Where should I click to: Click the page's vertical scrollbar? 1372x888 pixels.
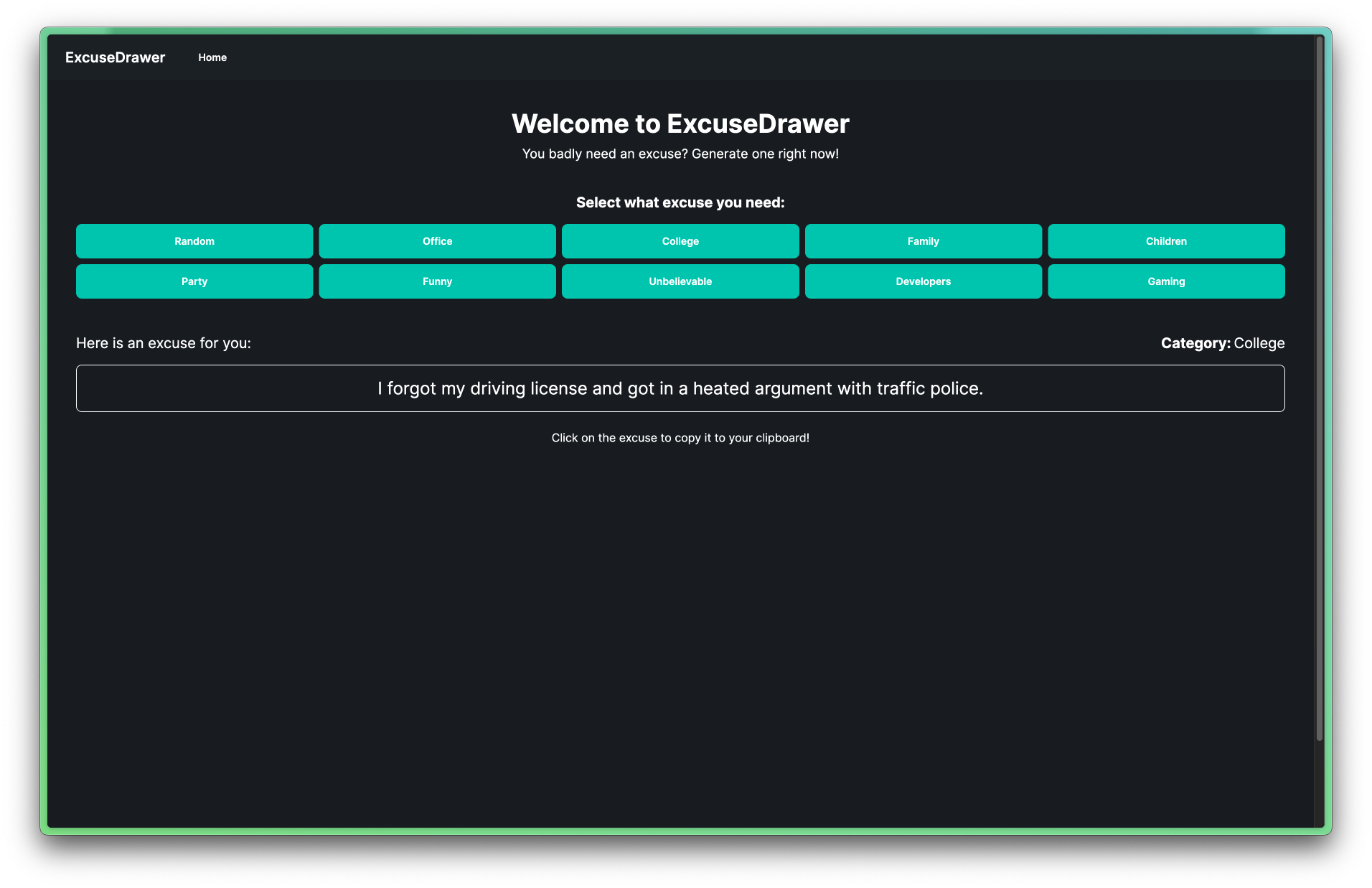[1319, 388]
